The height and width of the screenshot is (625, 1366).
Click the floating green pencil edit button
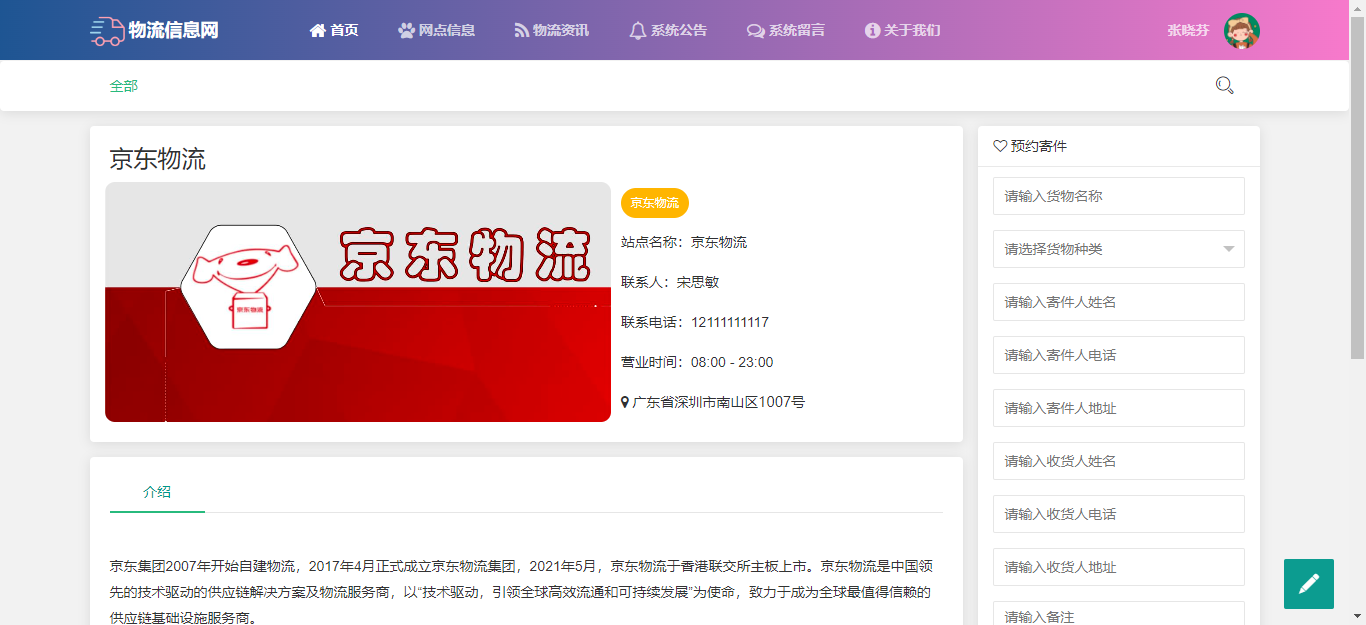click(x=1309, y=584)
